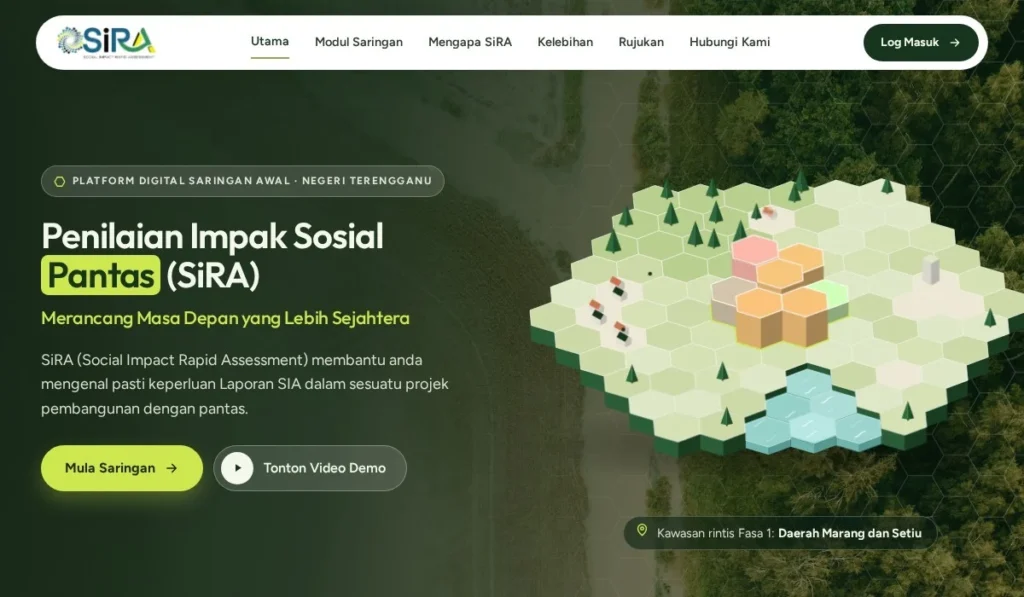Start screening with Mula Saringan button
This screenshot has width=1024, height=597.
point(122,468)
